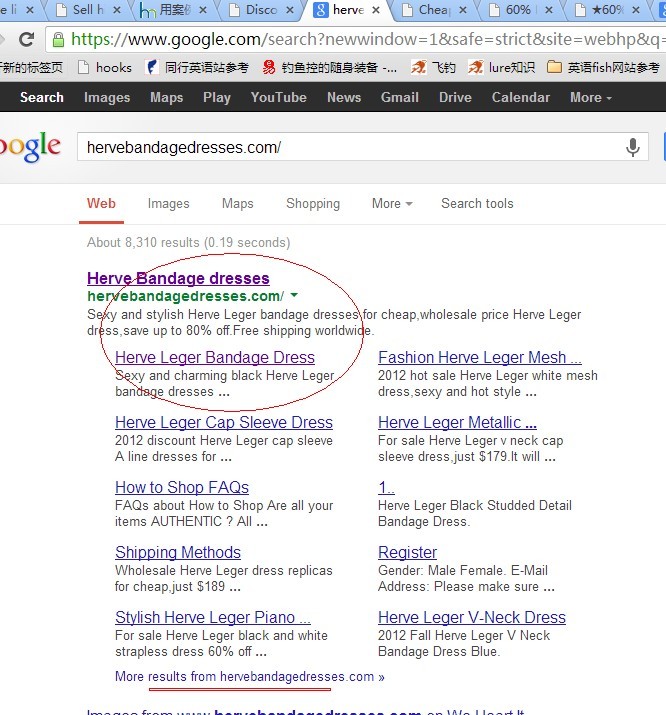This screenshot has height=715, width=666.
Task: Click News in the black Google bar
Action: point(344,97)
